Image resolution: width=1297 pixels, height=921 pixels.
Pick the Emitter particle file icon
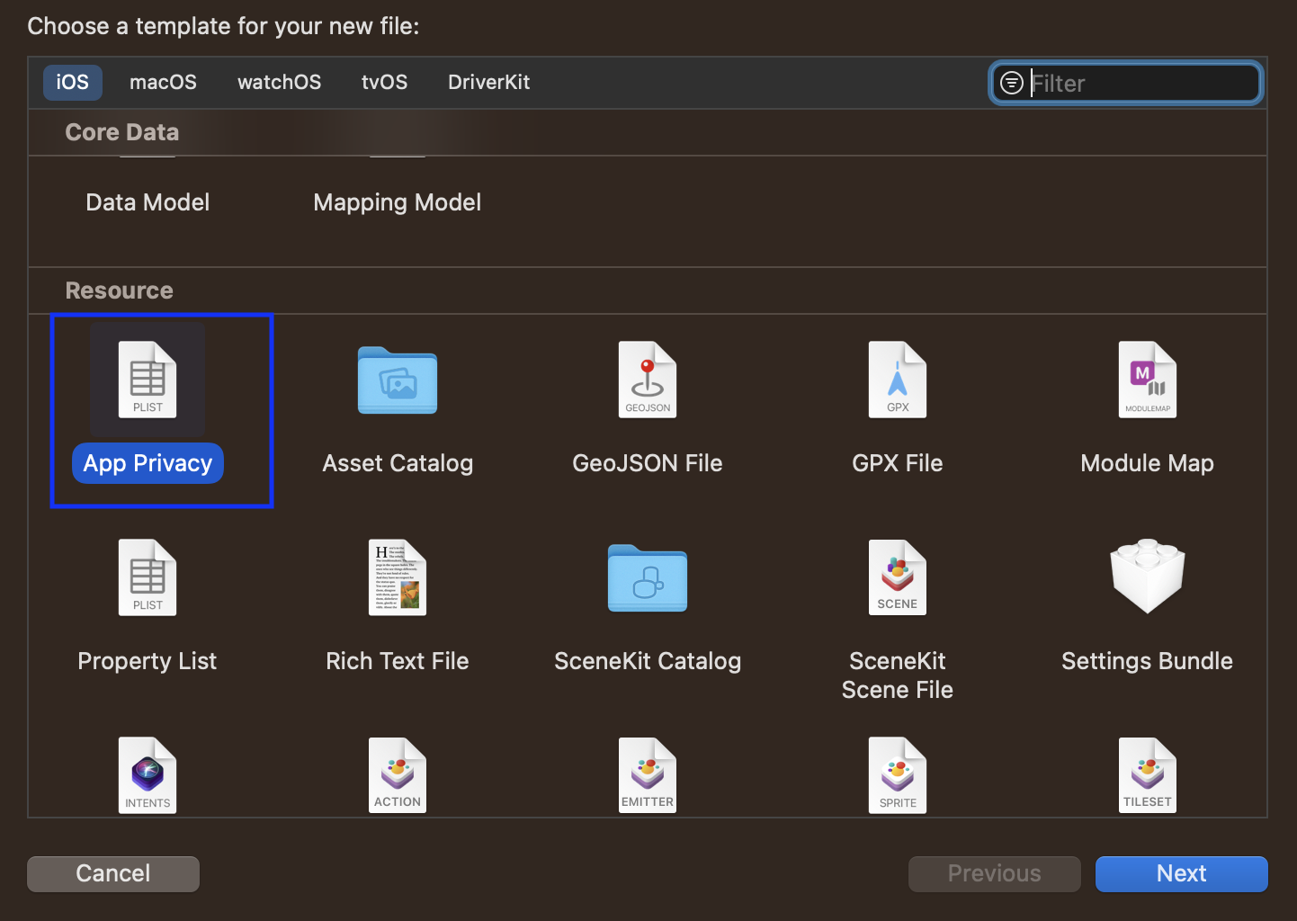point(647,775)
